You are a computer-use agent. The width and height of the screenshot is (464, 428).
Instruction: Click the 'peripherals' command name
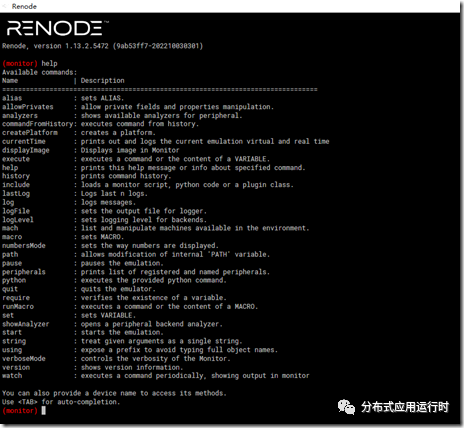(24, 272)
